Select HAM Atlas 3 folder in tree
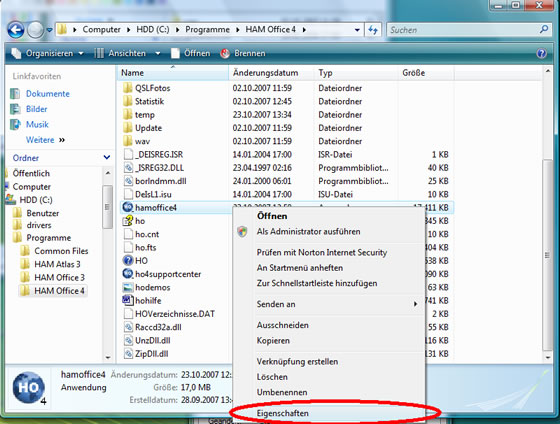Image resolution: width=560 pixels, height=424 pixels. 57,264
